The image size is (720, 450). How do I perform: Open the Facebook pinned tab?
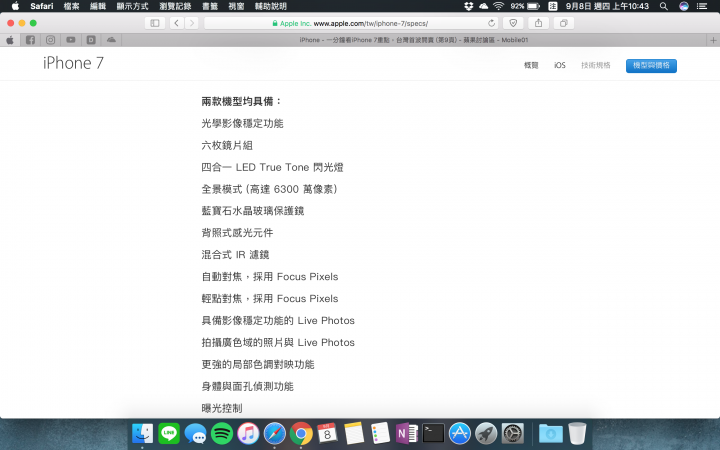(x=30, y=40)
